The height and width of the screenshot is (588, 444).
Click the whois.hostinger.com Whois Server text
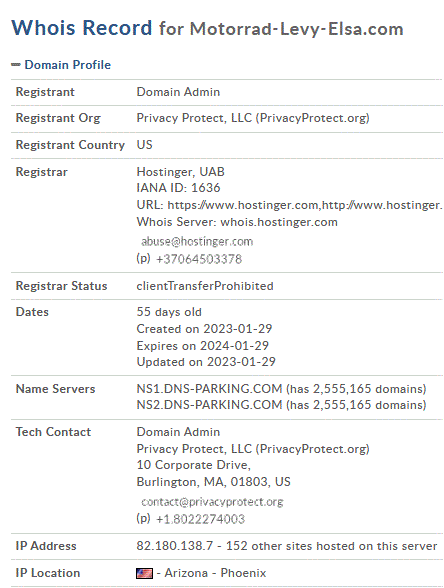coord(279,222)
